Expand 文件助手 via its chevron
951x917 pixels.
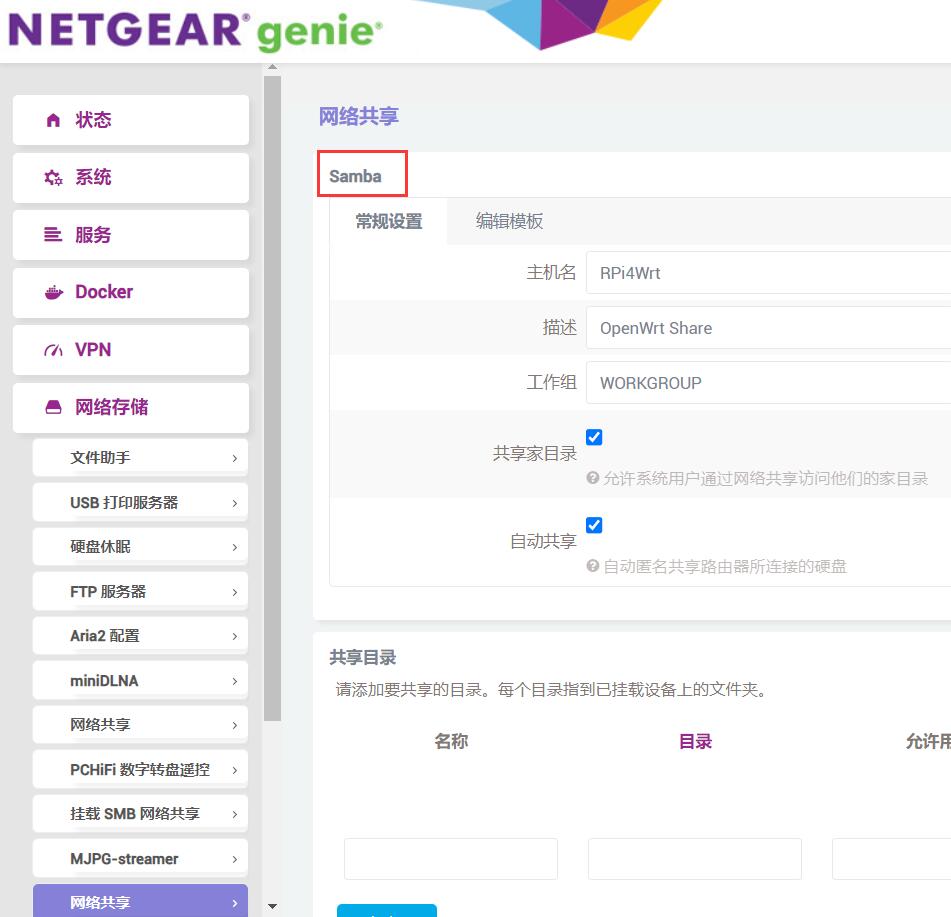[x=235, y=458]
